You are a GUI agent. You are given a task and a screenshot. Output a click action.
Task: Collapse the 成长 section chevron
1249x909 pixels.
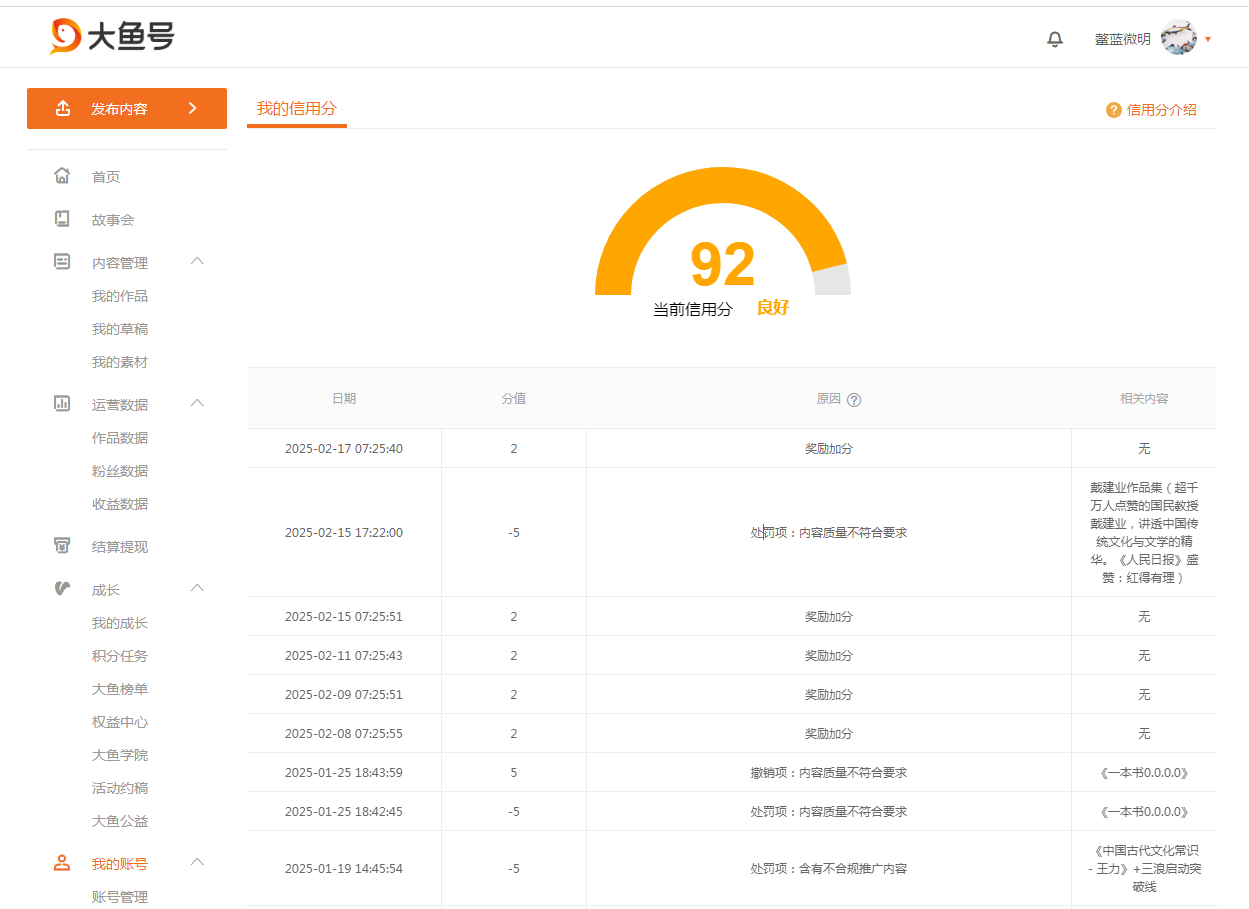coord(197,588)
